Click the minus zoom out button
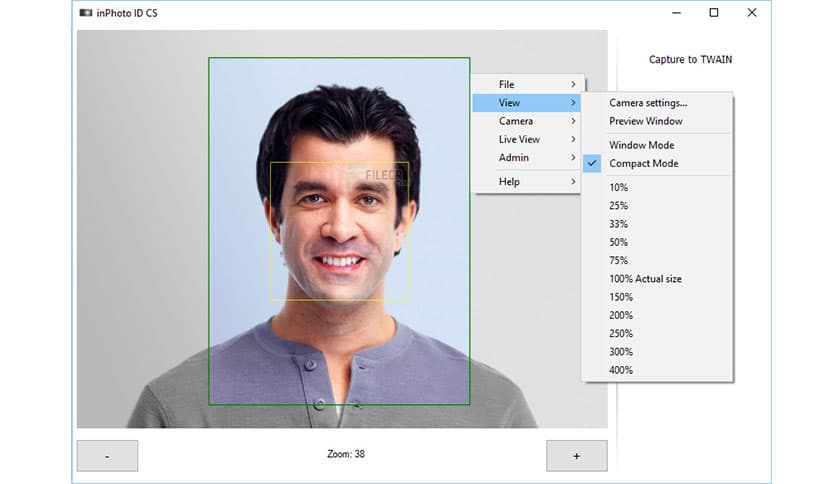 (107, 456)
